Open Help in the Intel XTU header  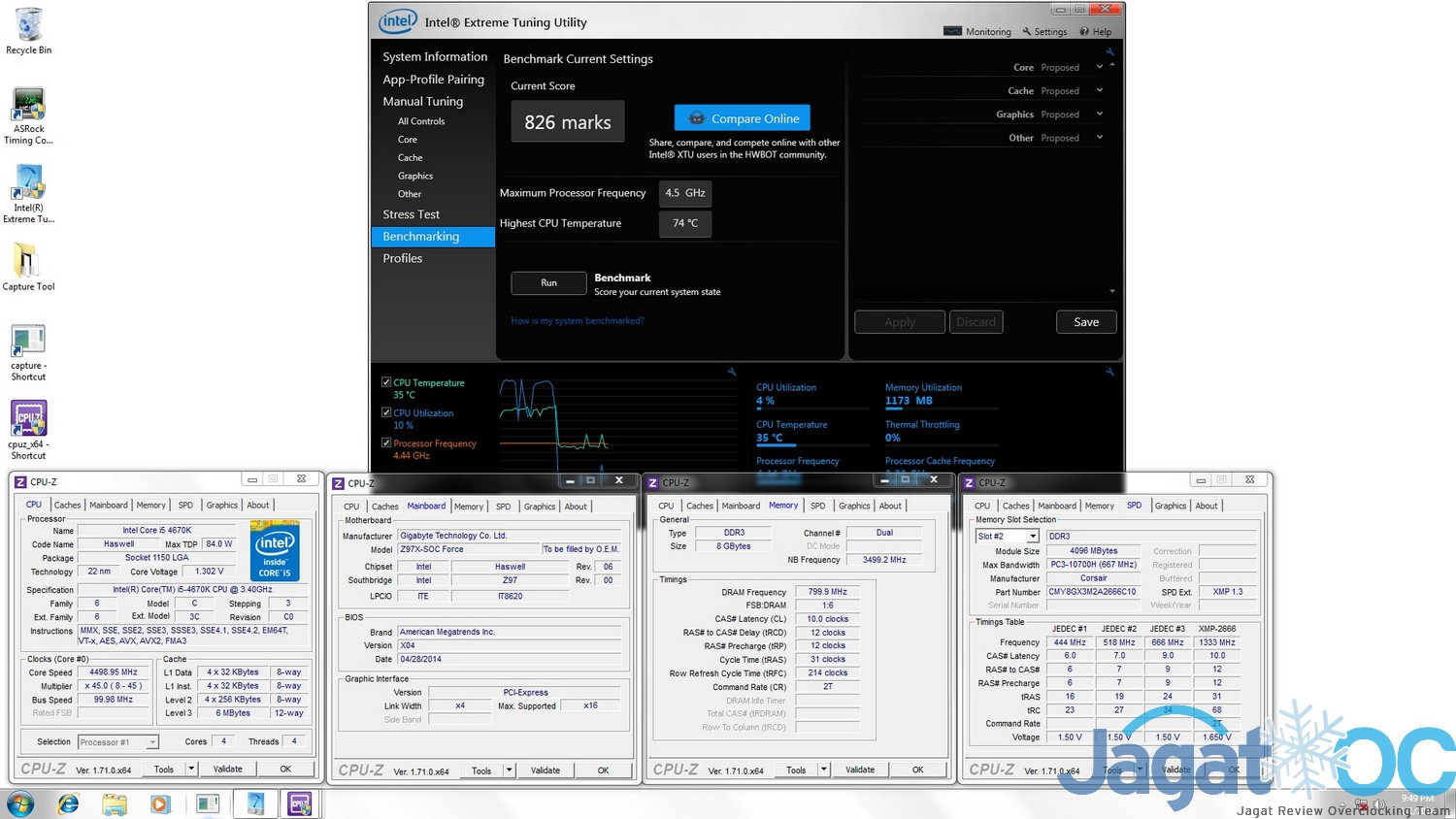[x=1084, y=31]
